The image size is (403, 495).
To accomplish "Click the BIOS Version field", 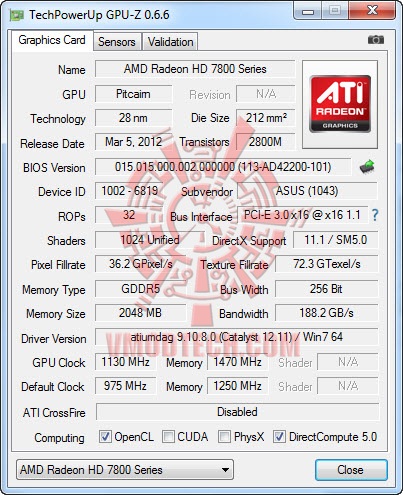I will pos(223,167).
